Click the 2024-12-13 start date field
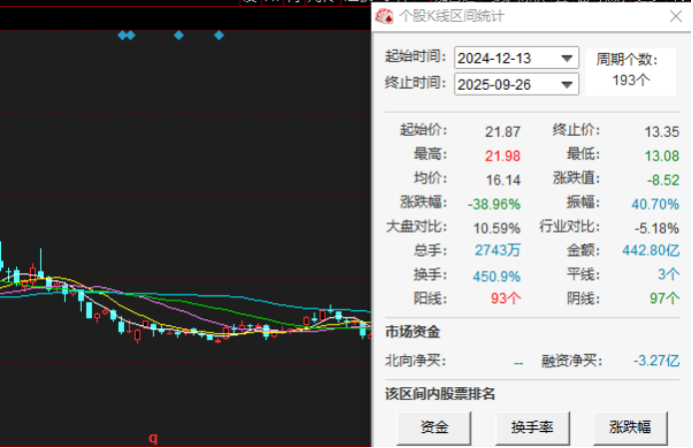Screen dimensions: 693x448 click(x=506, y=58)
